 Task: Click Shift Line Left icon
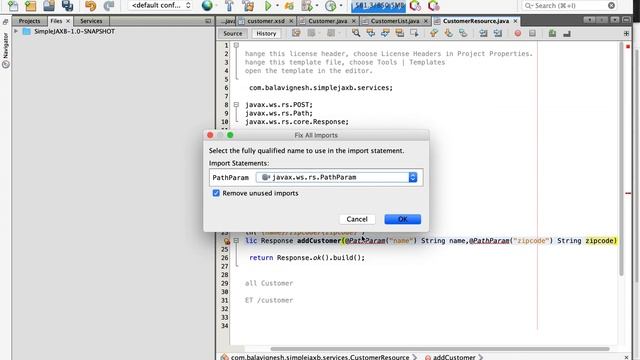click(483, 33)
